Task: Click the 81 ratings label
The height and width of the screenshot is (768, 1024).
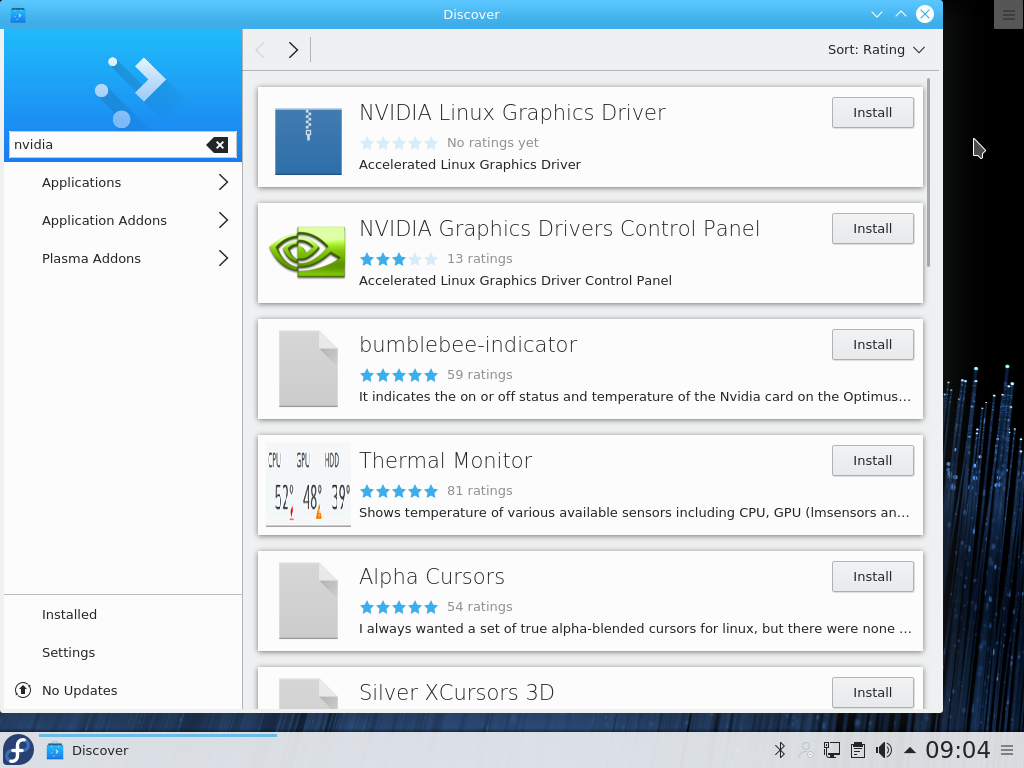Action: (x=479, y=491)
